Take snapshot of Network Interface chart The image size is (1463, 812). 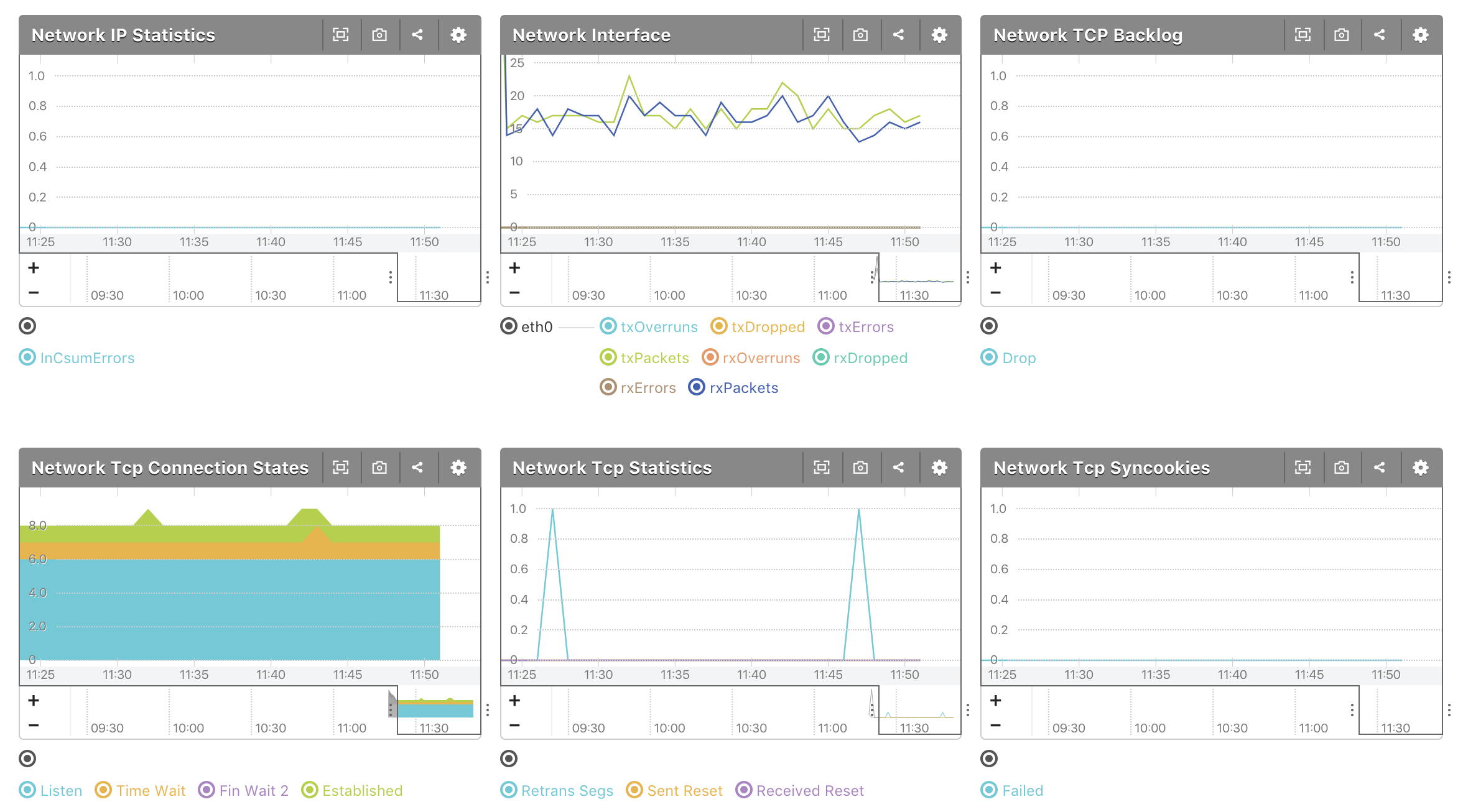point(860,35)
